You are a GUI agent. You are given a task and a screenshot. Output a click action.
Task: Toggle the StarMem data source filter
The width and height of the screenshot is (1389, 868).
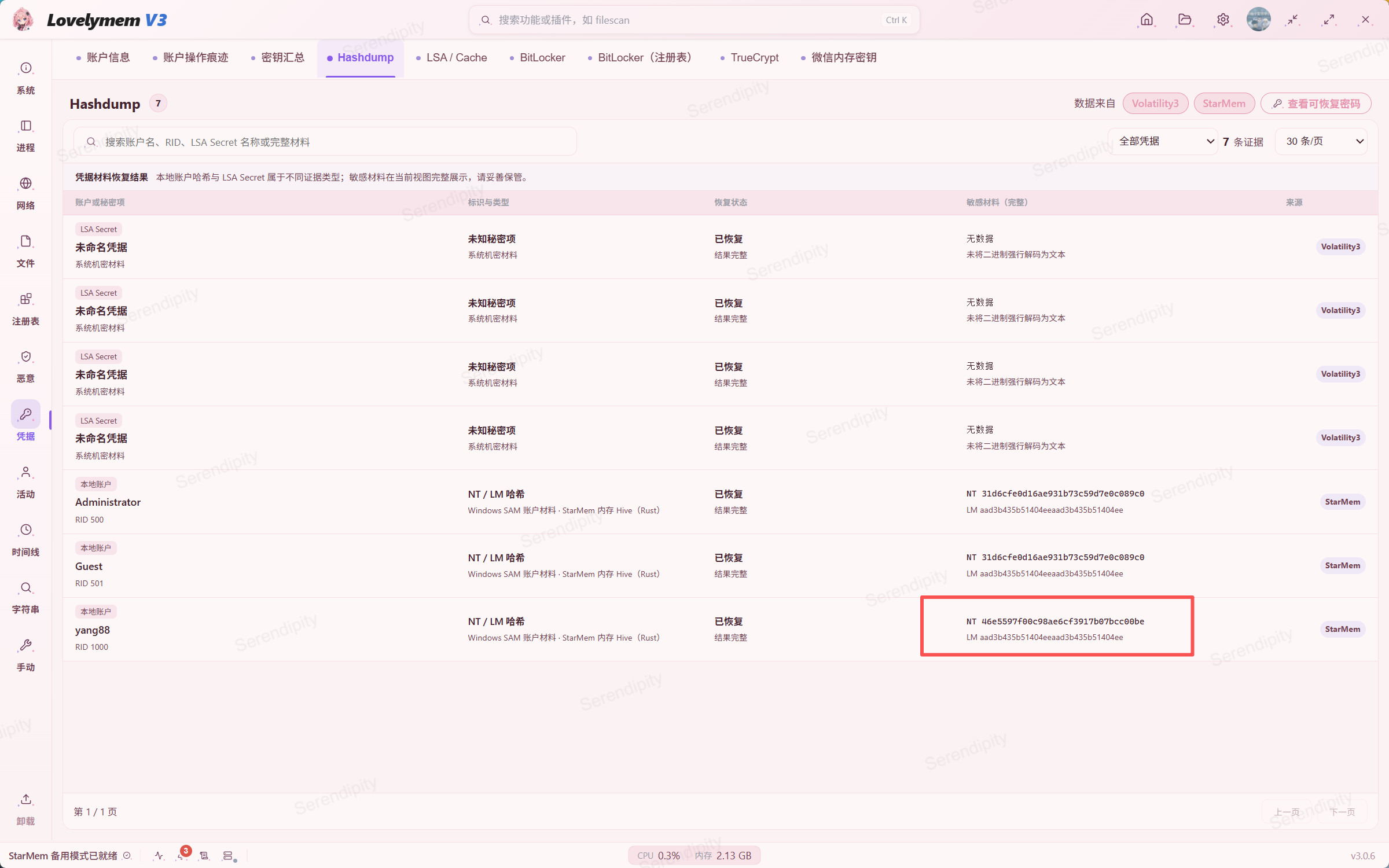click(1224, 104)
